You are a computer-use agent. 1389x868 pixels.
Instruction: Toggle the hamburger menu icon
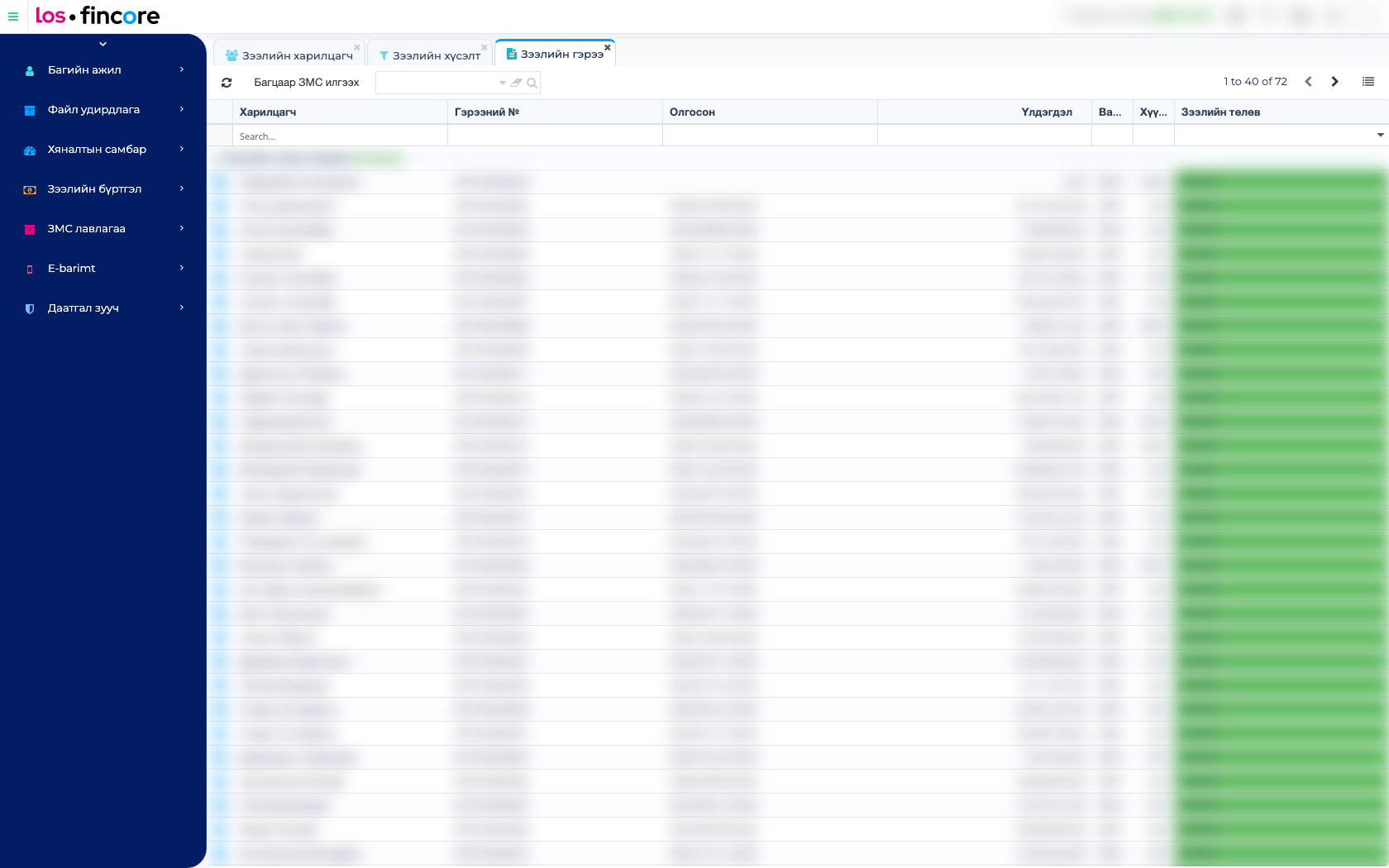coord(13,17)
